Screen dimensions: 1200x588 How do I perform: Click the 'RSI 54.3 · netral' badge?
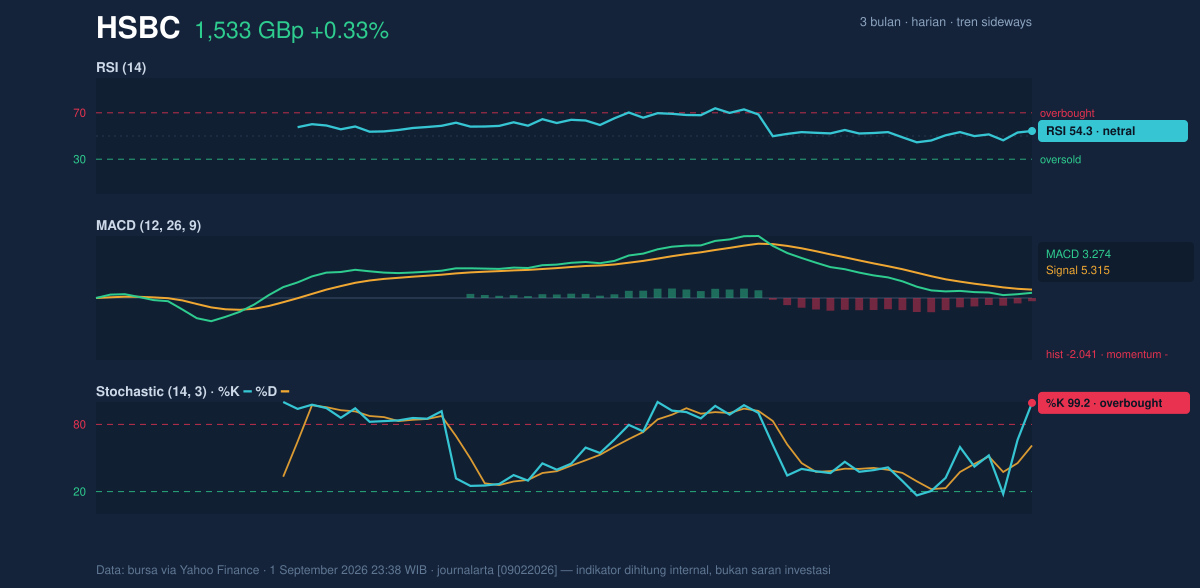pyautogui.click(x=1113, y=131)
